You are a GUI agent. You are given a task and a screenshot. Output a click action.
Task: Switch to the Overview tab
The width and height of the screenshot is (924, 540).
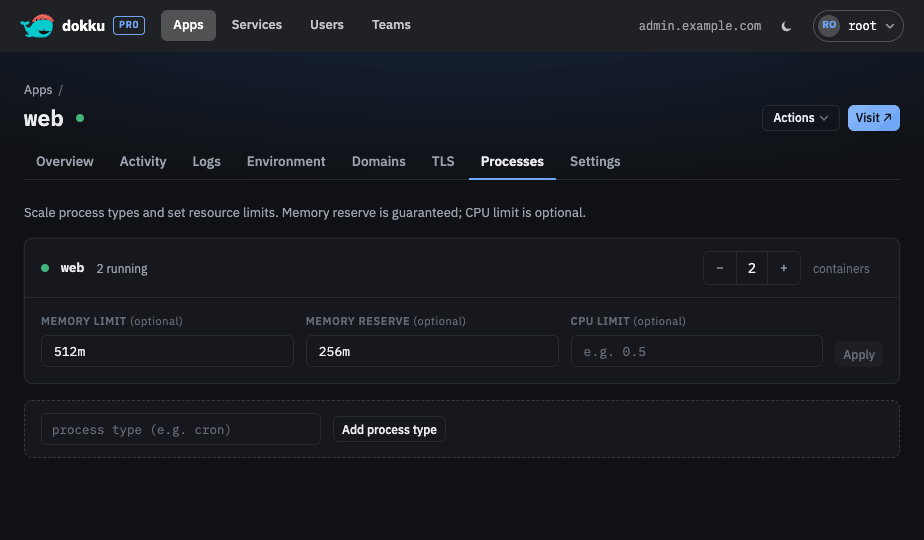[x=65, y=162]
